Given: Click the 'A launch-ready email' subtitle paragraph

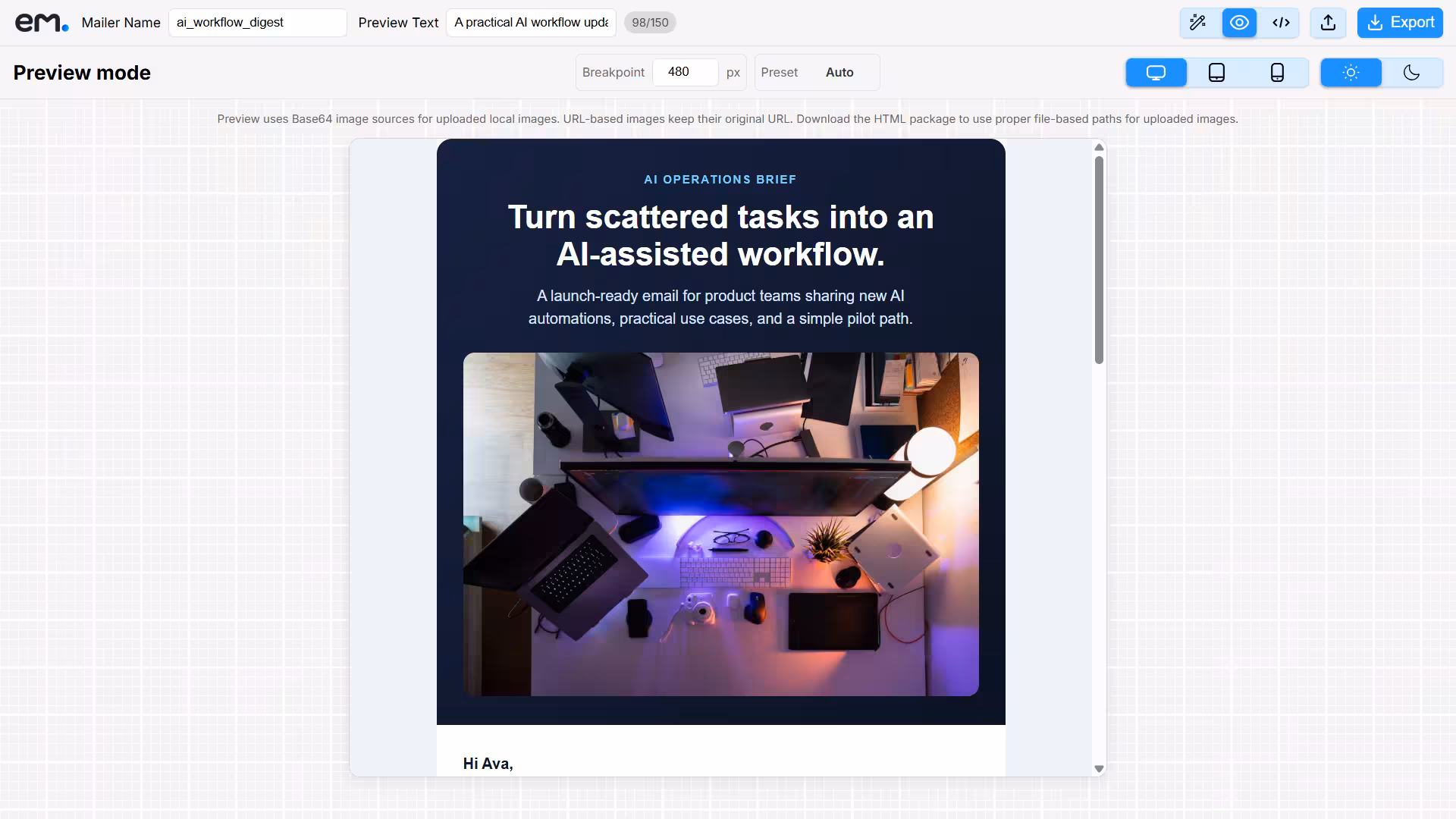Looking at the screenshot, I should click(x=720, y=307).
